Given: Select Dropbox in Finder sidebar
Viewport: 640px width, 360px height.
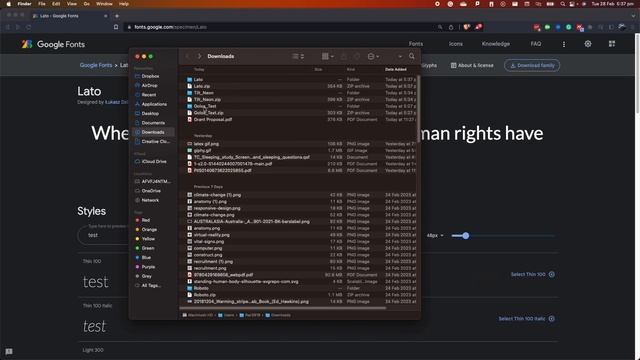Looking at the screenshot, I should (x=150, y=76).
